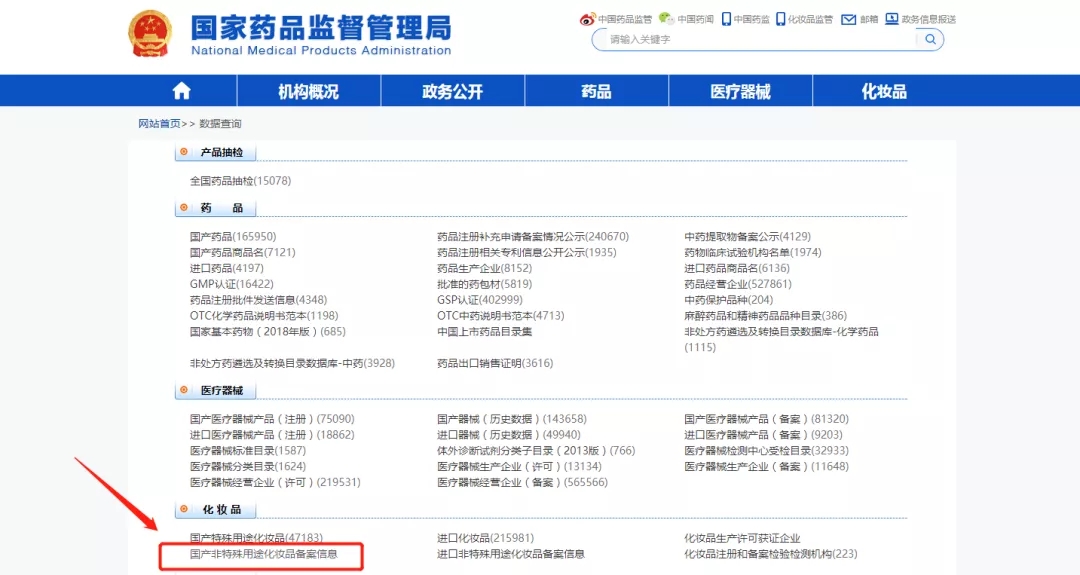Open 药品经营企业(527861)
1080x575 pixels.
click(x=738, y=284)
